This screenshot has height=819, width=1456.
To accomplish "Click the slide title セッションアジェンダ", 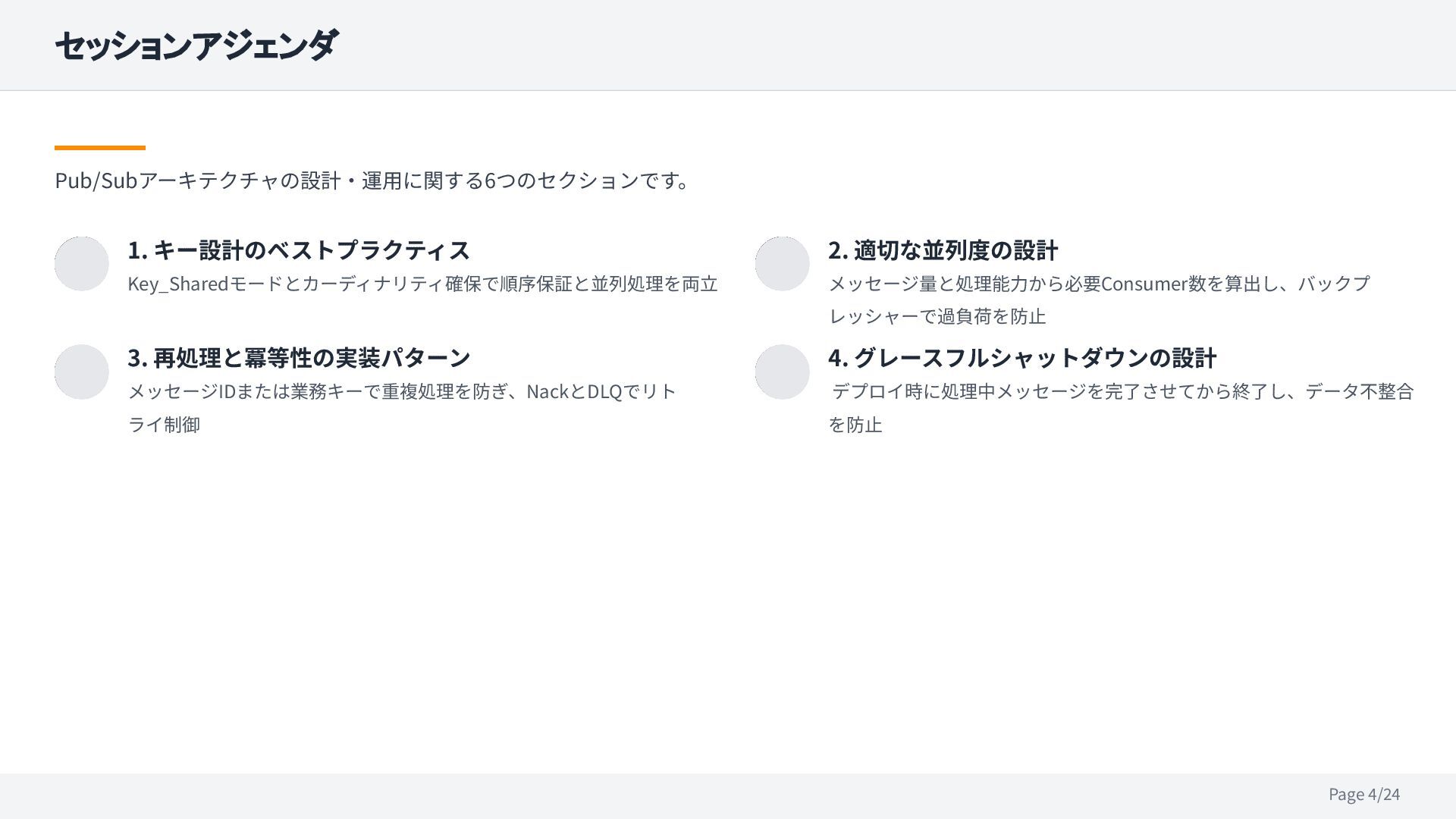I will tap(196, 45).
